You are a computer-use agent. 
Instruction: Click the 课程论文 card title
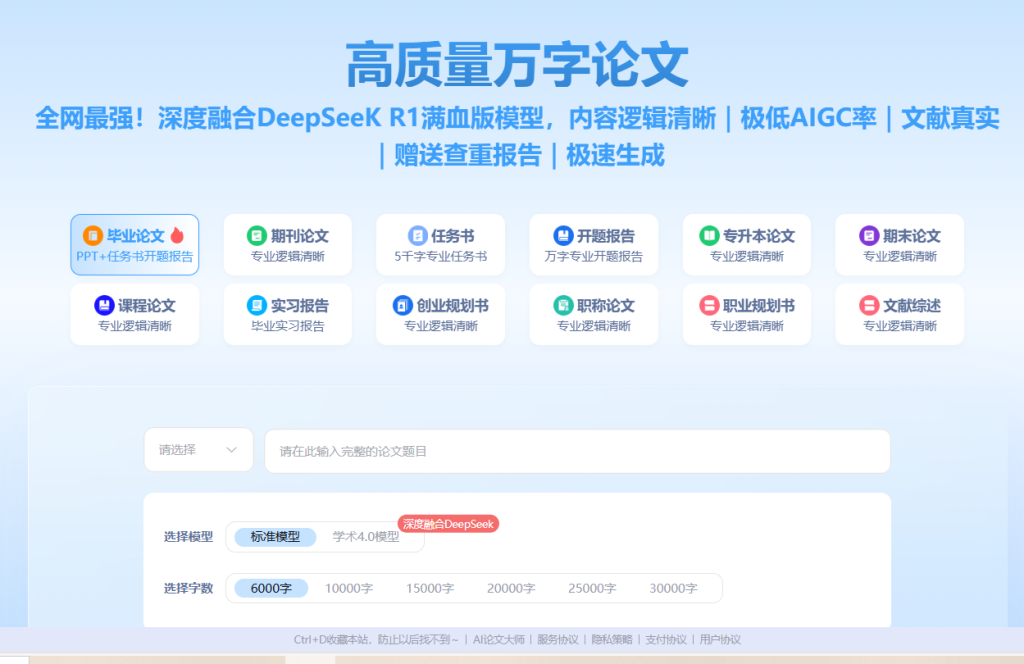146,306
